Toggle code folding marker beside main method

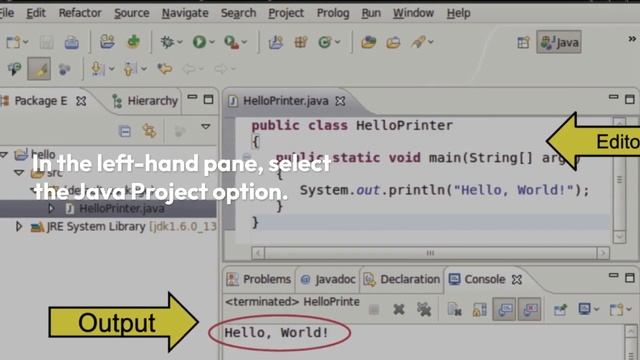pos(246,158)
